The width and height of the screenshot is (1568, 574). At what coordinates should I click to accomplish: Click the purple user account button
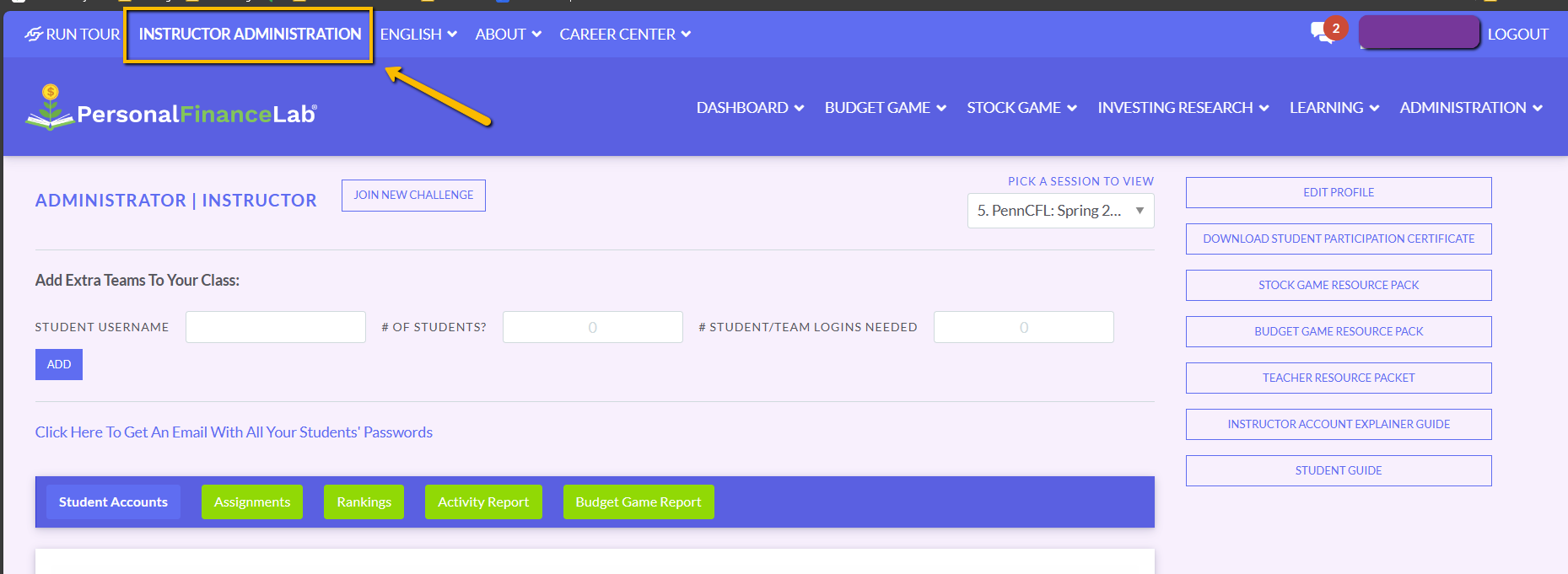pyautogui.click(x=1420, y=33)
